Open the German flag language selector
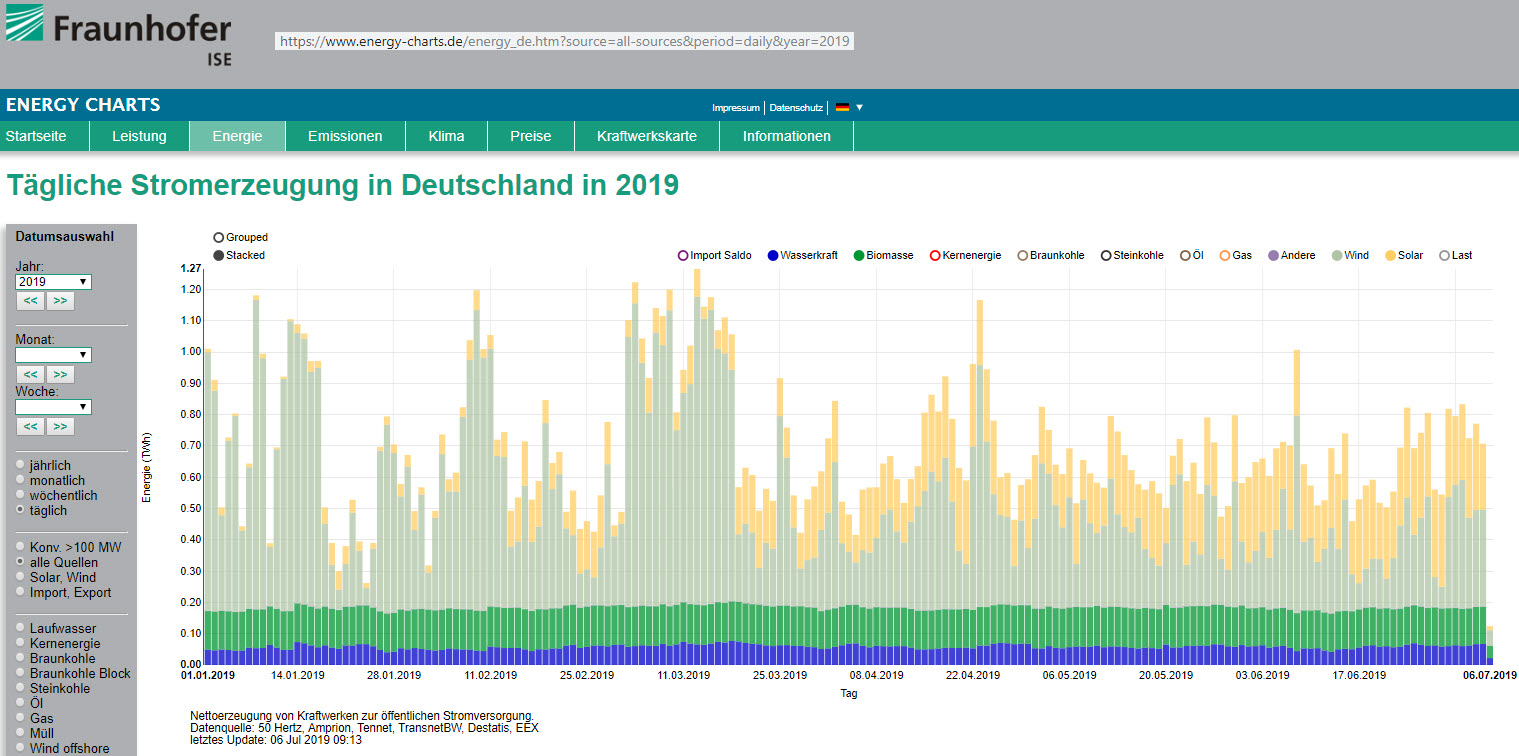Image resolution: width=1519 pixels, height=756 pixels. [x=848, y=107]
